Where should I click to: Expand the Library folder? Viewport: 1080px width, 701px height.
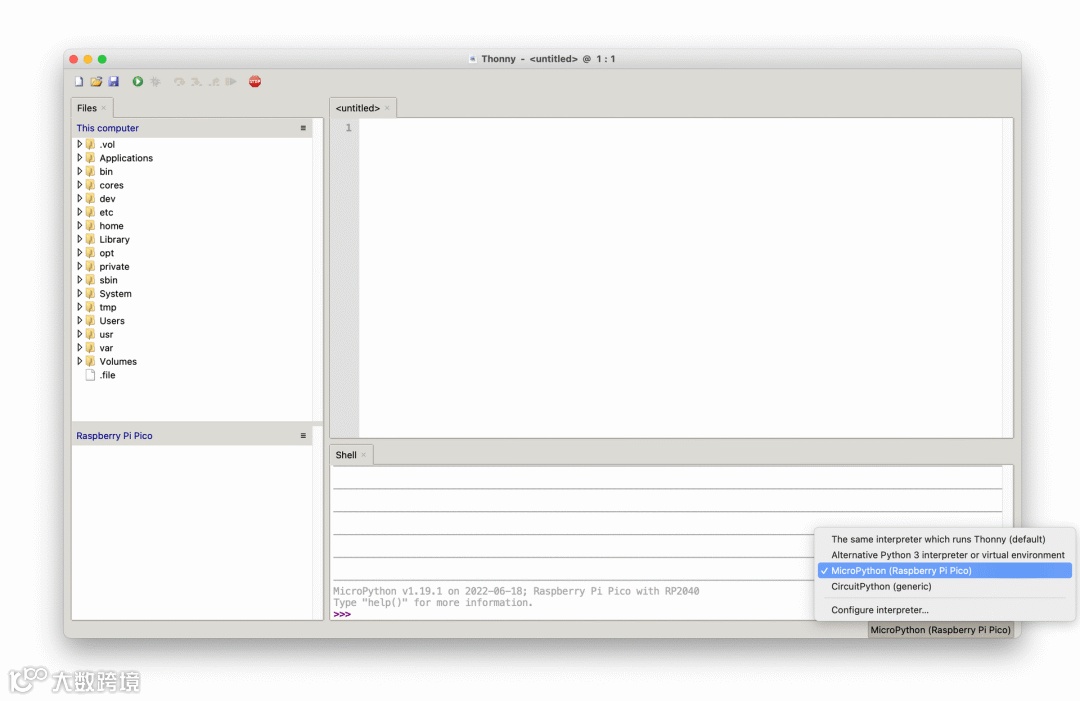[79, 239]
